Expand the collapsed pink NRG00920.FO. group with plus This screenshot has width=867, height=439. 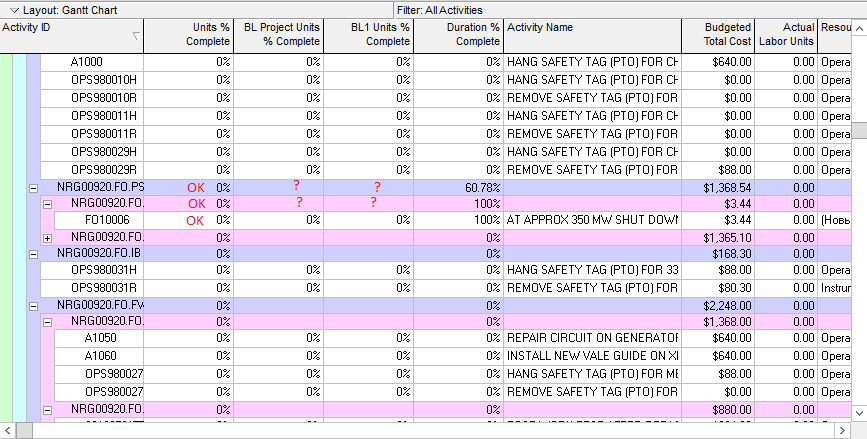click(48, 239)
